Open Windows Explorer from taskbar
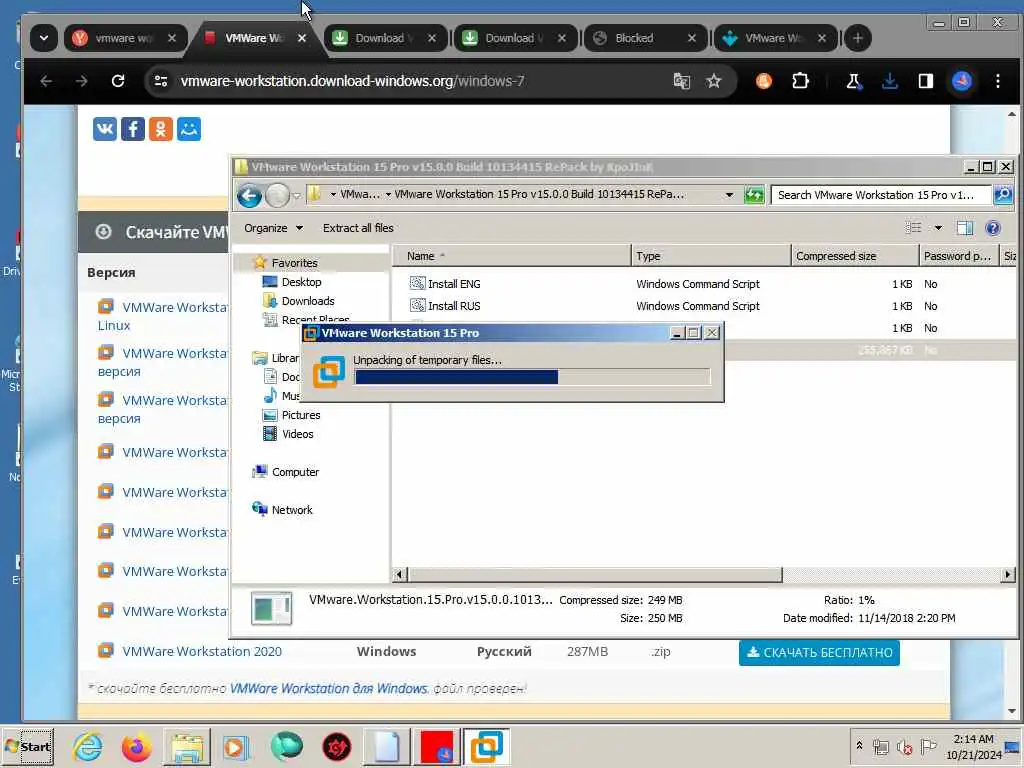 (x=187, y=747)
